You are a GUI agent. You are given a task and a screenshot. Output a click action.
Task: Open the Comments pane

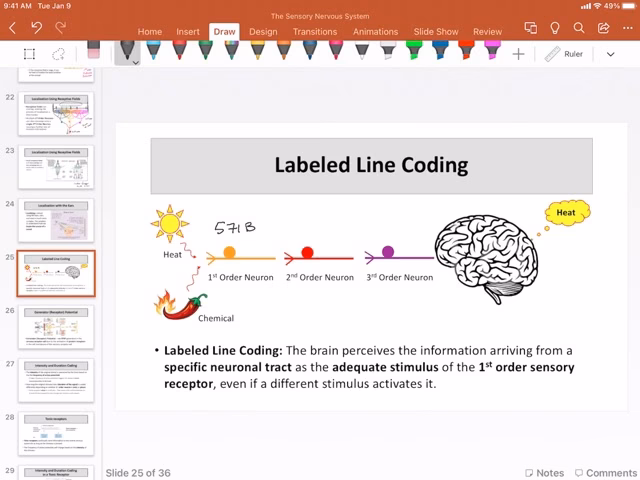click(606, 473)
